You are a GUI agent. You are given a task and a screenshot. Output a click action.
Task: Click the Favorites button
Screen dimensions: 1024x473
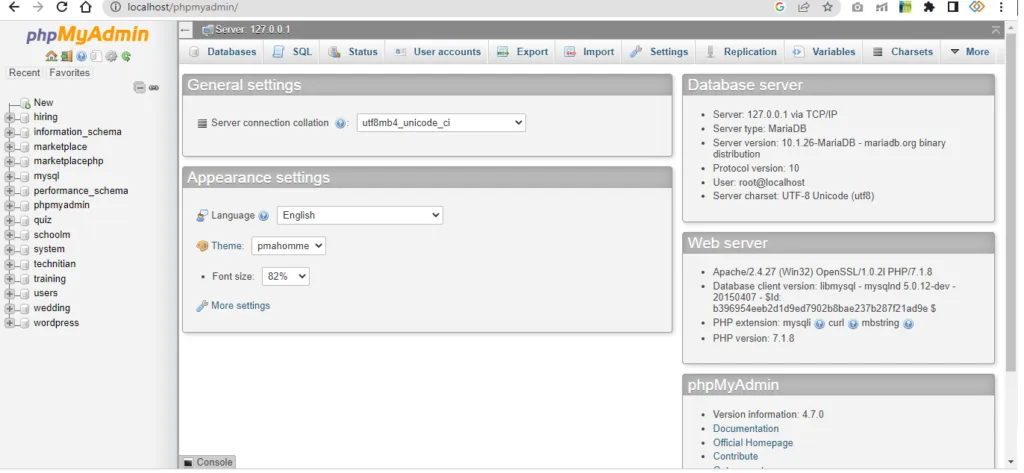69,73
